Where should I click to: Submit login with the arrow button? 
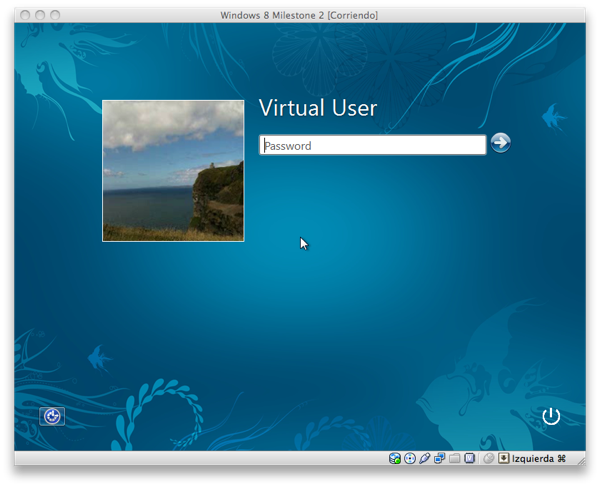pos(501,143)
